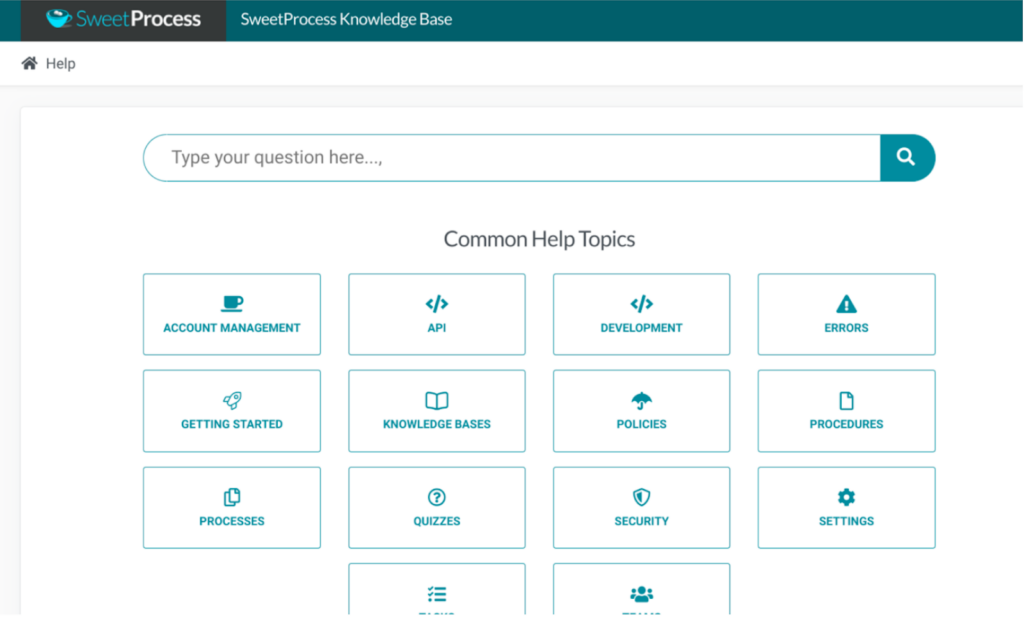Open the Settings help topic
The height and width of the screenshot is (627, 1024).
click(x=846, y=507)
